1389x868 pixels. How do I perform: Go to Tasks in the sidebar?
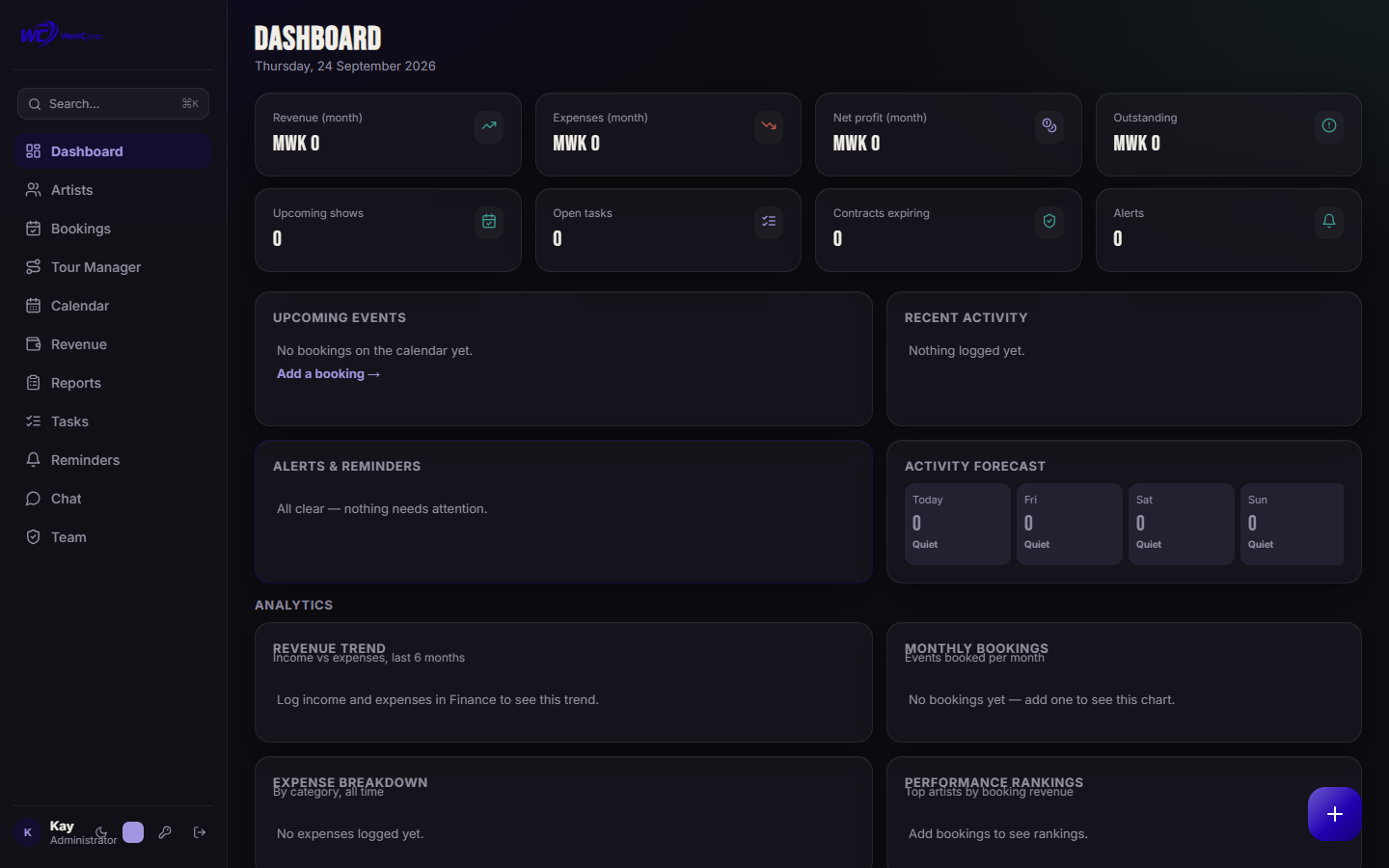coord(113,421)
